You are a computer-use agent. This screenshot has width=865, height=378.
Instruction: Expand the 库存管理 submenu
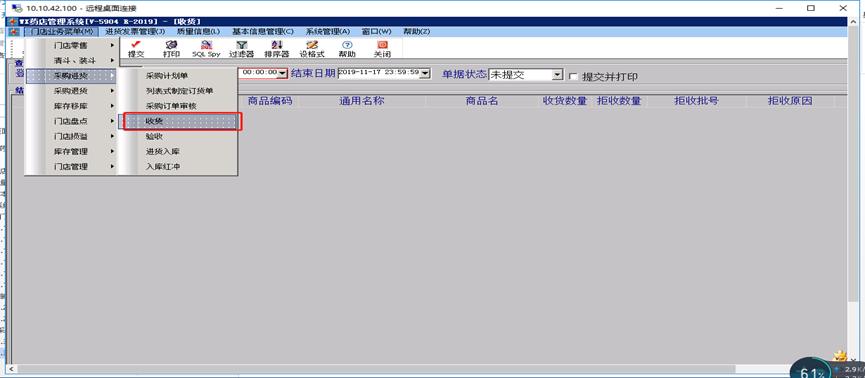[x=72, y=151]
